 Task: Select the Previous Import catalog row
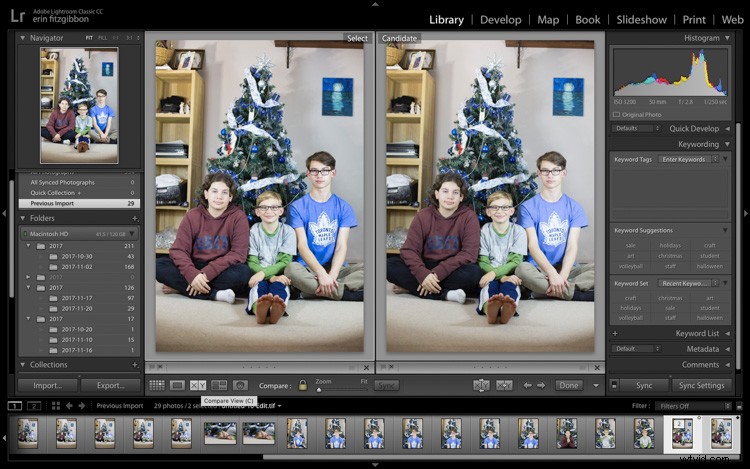(79, 203)
